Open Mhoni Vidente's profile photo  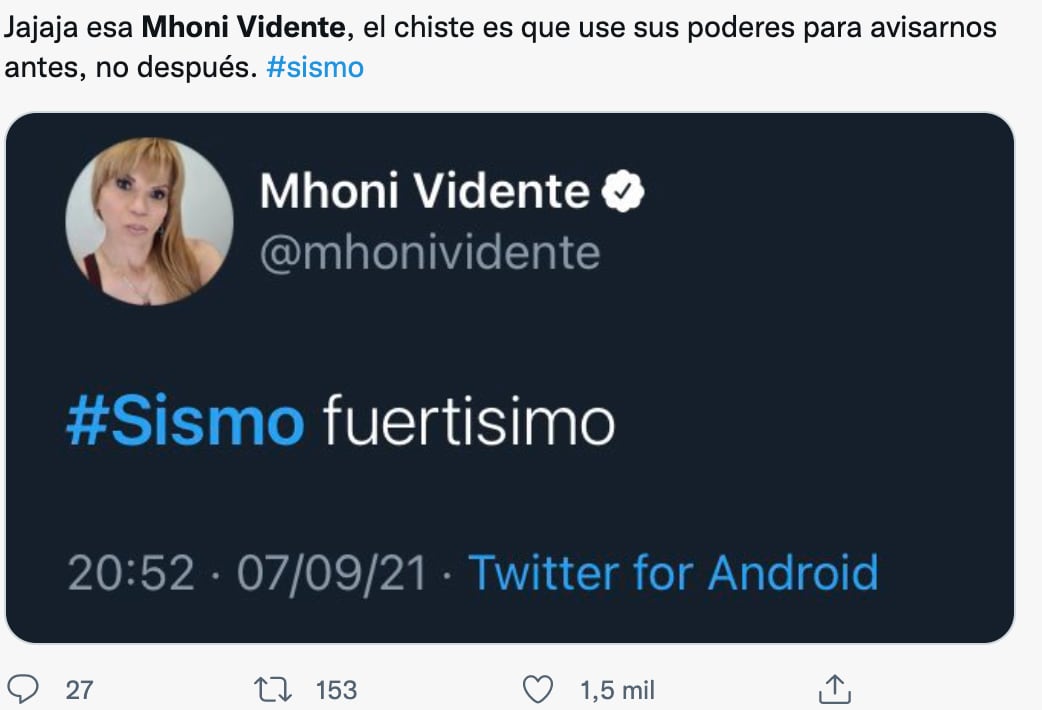tap(149, 221)
